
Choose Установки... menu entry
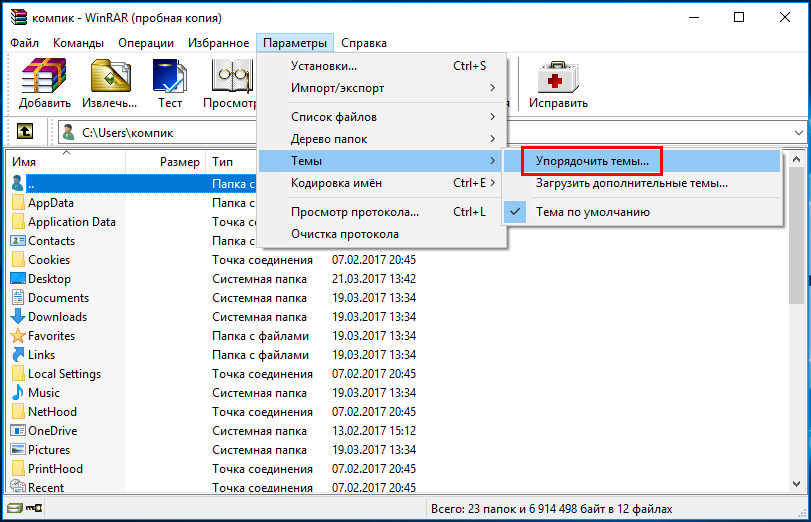tap(382, 66)
